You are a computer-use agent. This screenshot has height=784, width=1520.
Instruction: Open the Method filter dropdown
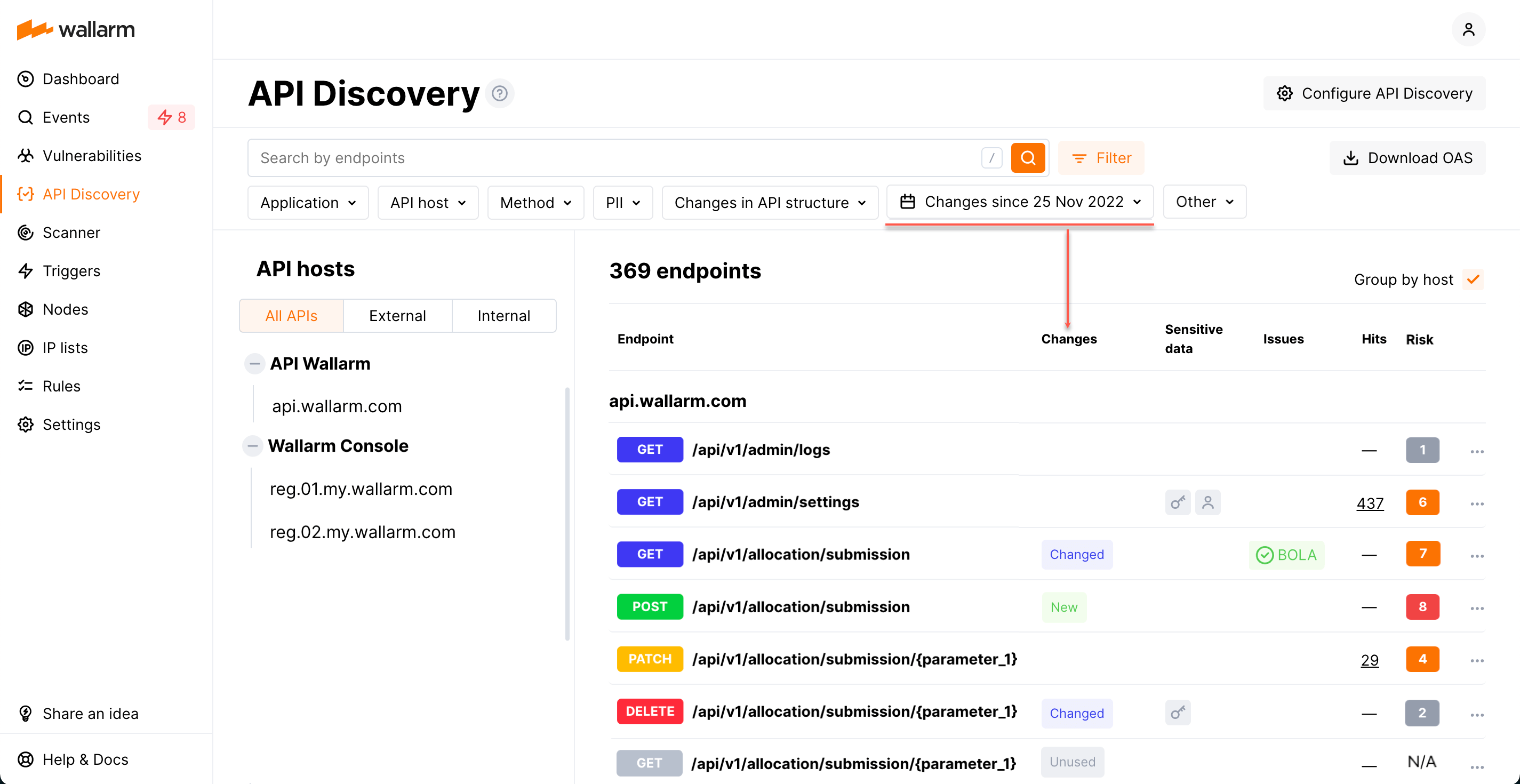[x=535, y=202]
